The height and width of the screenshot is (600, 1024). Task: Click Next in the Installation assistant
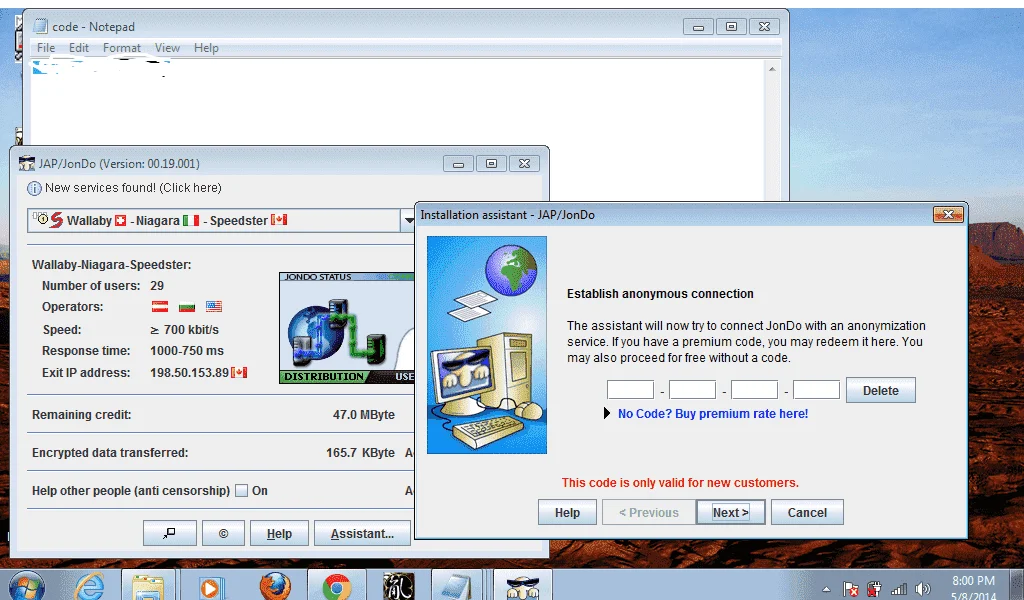click(x=730, y=513)
